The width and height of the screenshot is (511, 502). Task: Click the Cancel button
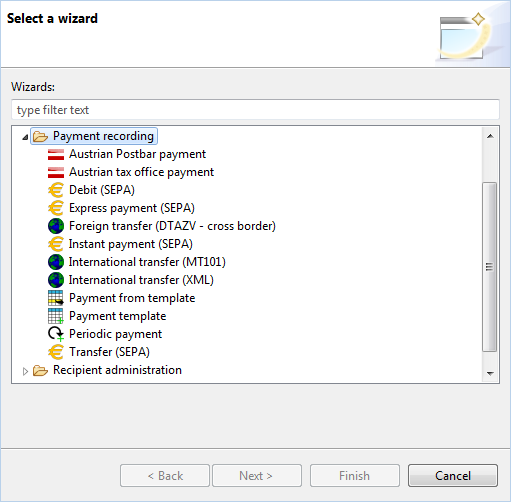click(453, 476)
